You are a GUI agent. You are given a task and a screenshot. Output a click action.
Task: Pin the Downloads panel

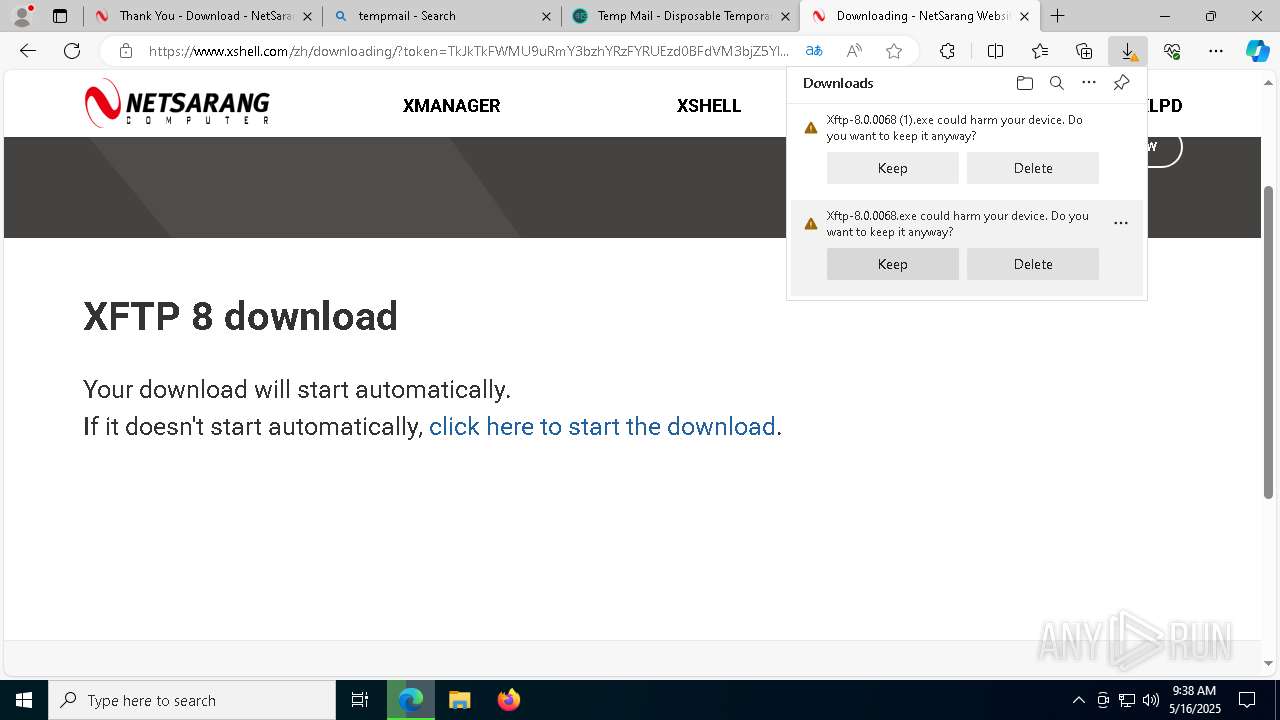click(1121, 83)
